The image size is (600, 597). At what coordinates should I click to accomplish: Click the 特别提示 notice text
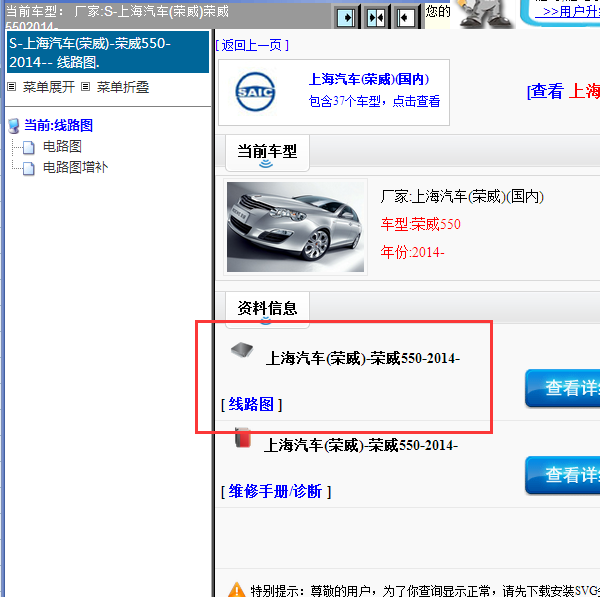point(425,590)
